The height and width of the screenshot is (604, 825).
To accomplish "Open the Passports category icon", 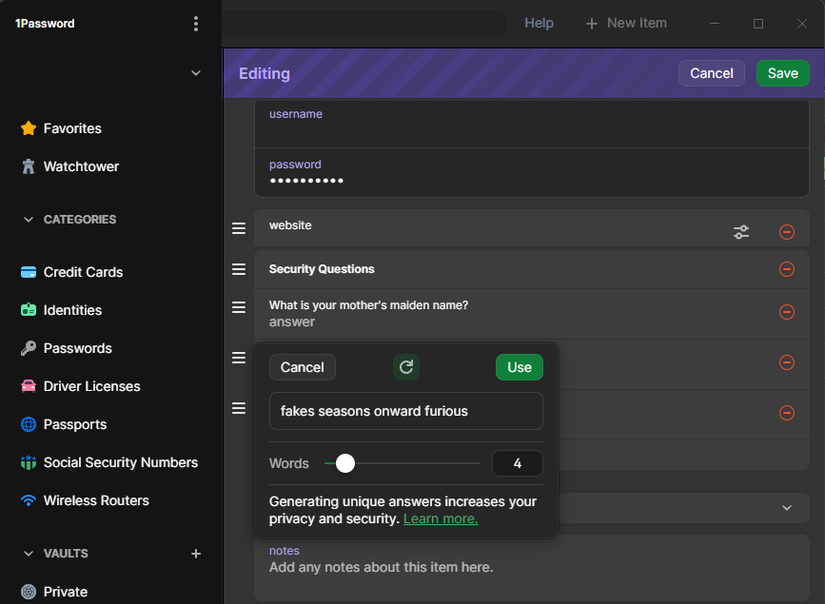I will 27,424.
